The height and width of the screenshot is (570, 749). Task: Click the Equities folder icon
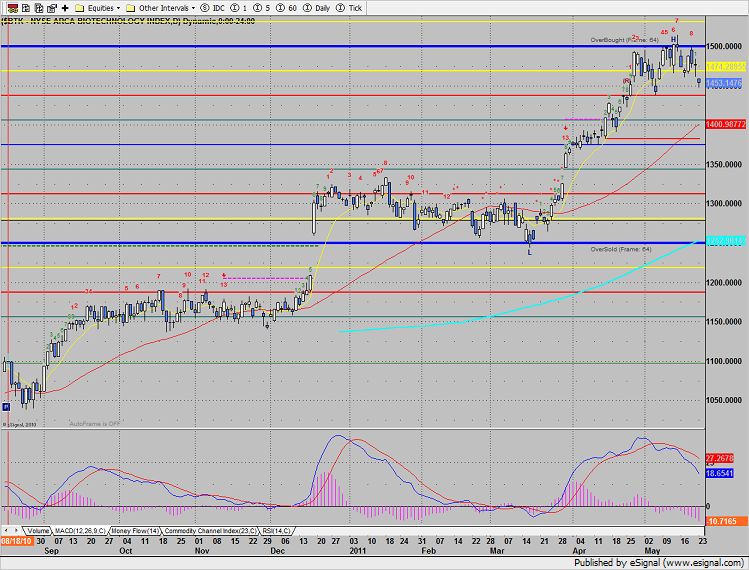[x=80, y=8]
